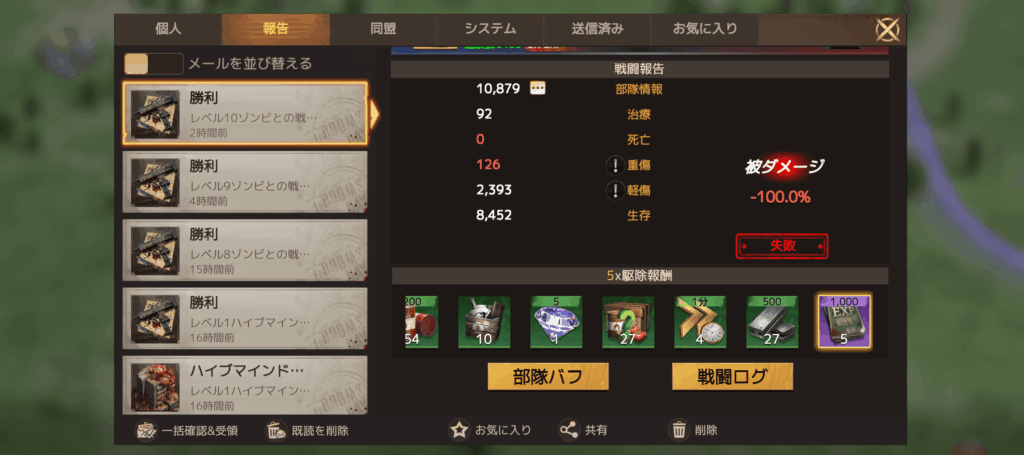Select the purple EXP book reward

pos(844,322)
